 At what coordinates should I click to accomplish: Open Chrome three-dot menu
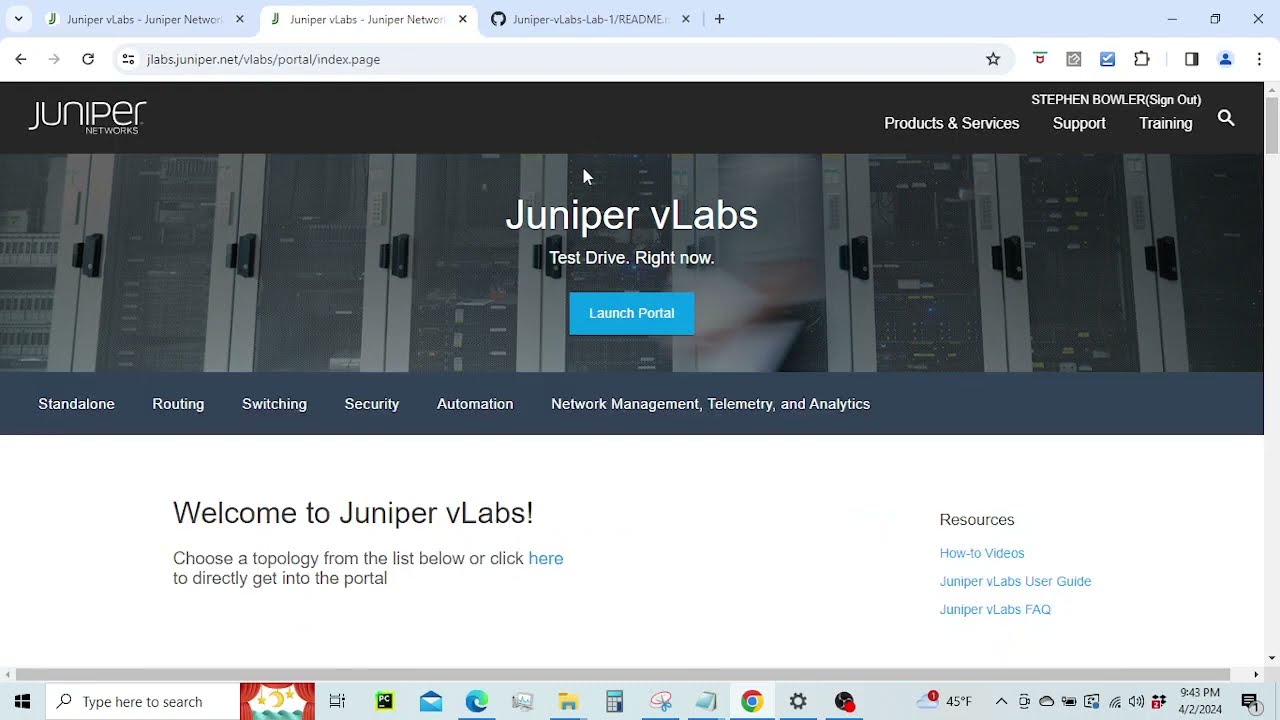(1259, 59)
